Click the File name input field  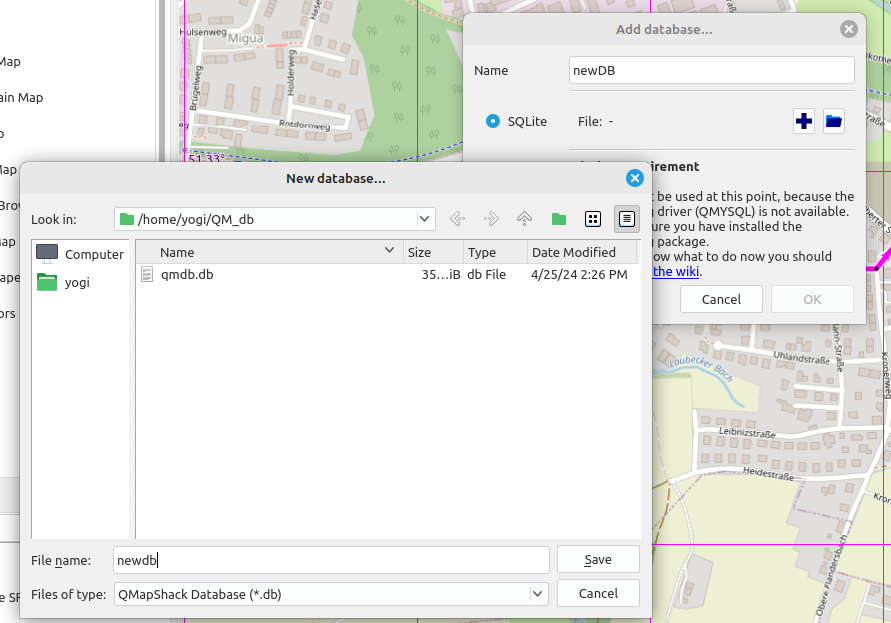[330, 560]
